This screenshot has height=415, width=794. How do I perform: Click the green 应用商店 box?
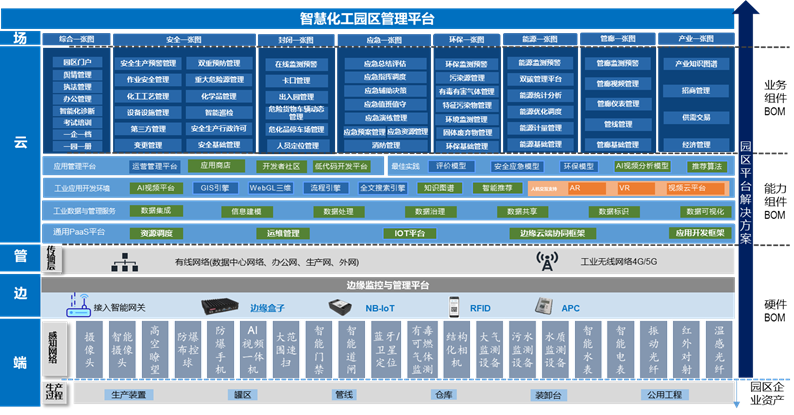tap(215, 167)
